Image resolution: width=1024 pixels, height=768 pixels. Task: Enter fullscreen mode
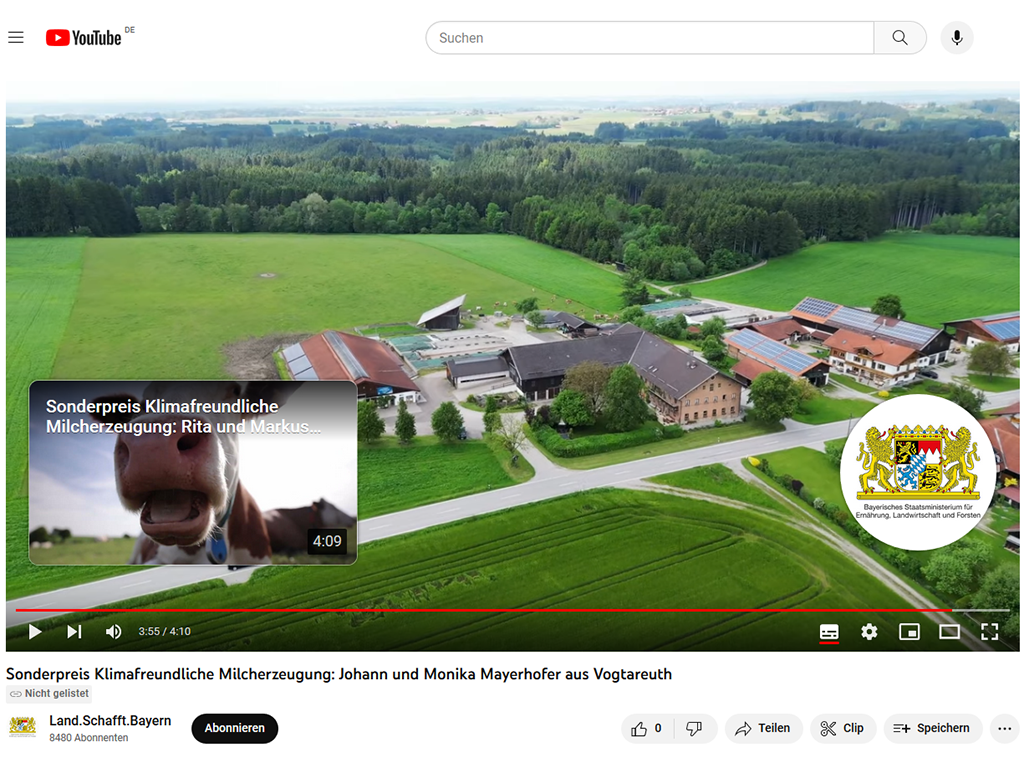989,632
